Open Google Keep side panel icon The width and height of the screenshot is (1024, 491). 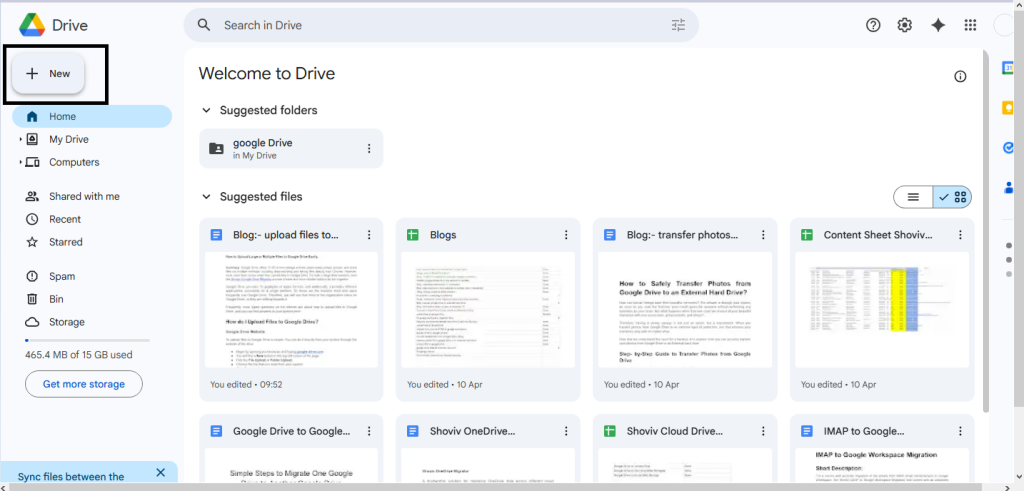[1009, 108]
